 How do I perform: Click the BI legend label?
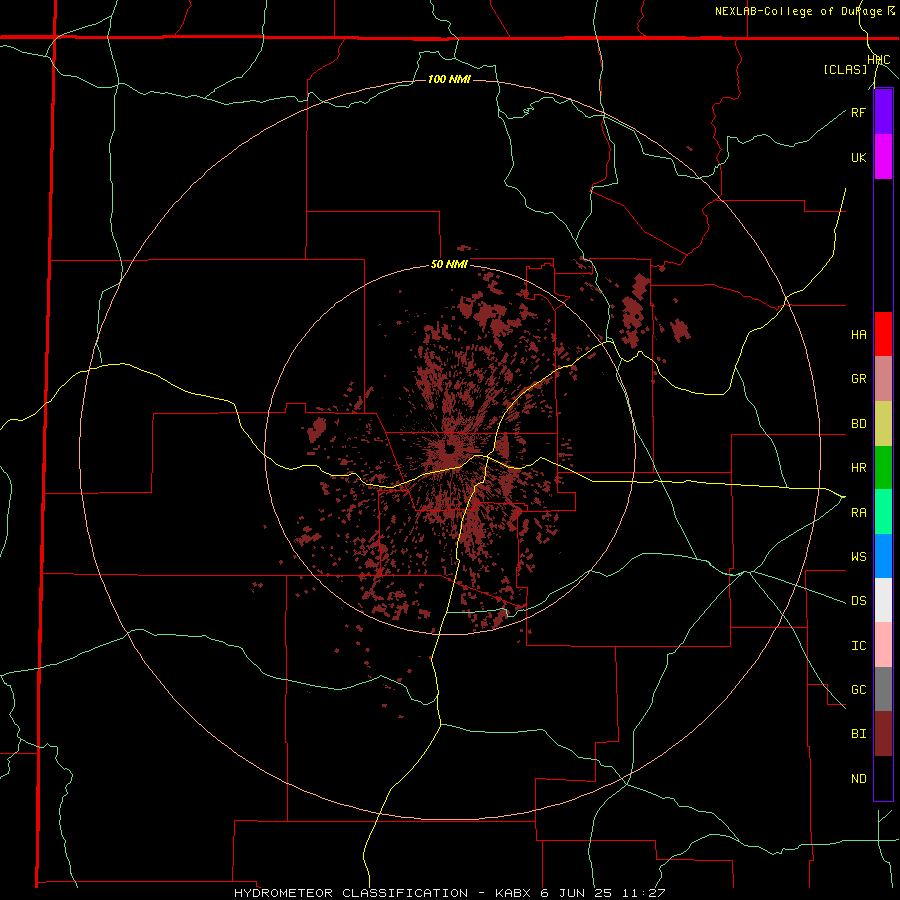point(858,734)
